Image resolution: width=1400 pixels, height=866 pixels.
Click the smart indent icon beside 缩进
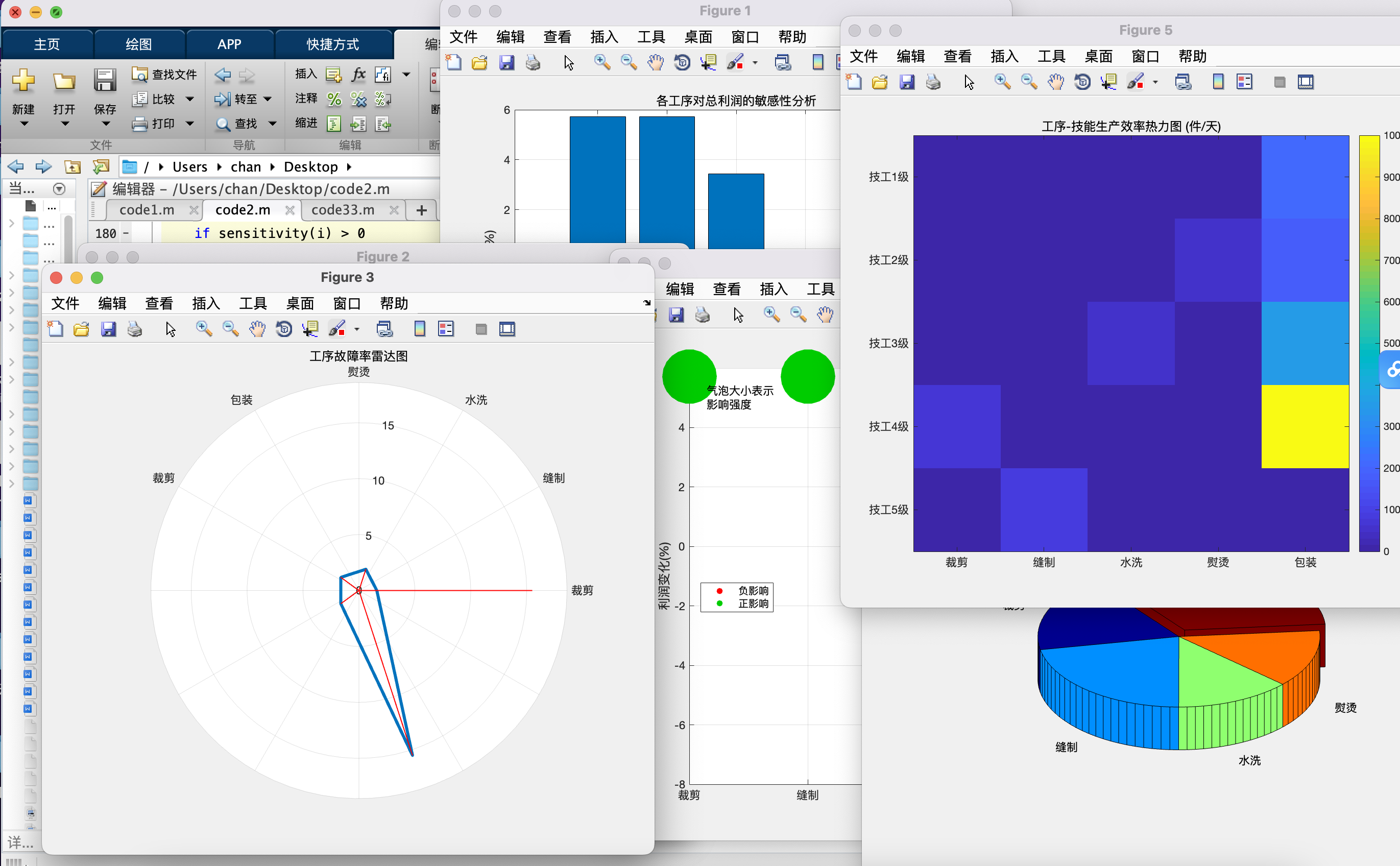(x=334, y=124)
